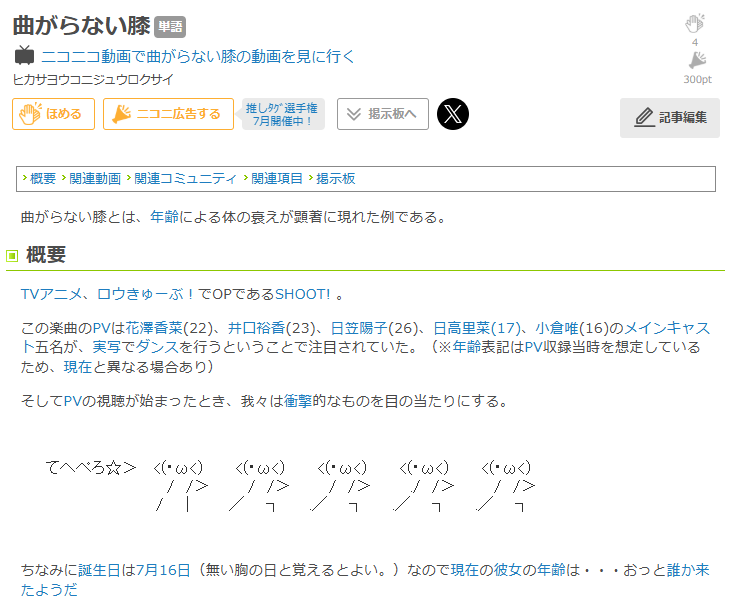The image size is (734, 613).
Task: Open the PV link in そしてPVの視聴
Action: (73, 401)
